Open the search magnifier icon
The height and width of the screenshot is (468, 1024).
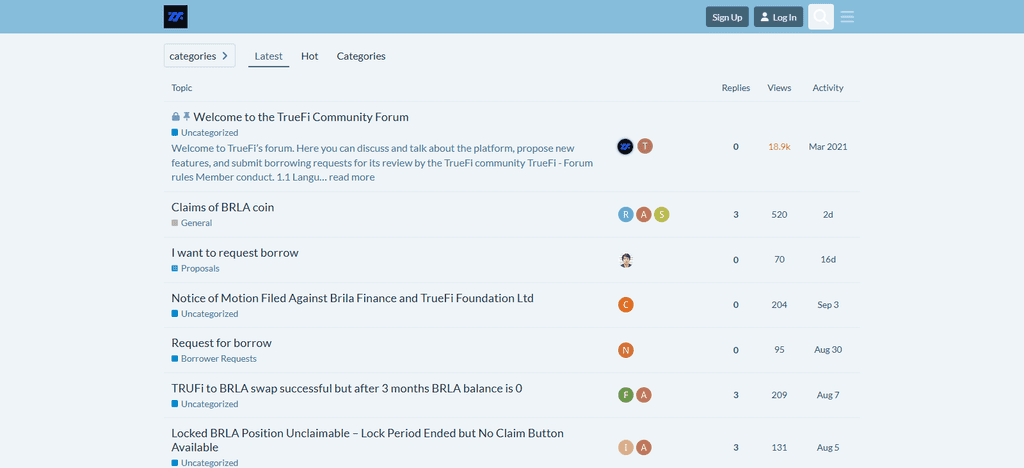tap(821, 17)
